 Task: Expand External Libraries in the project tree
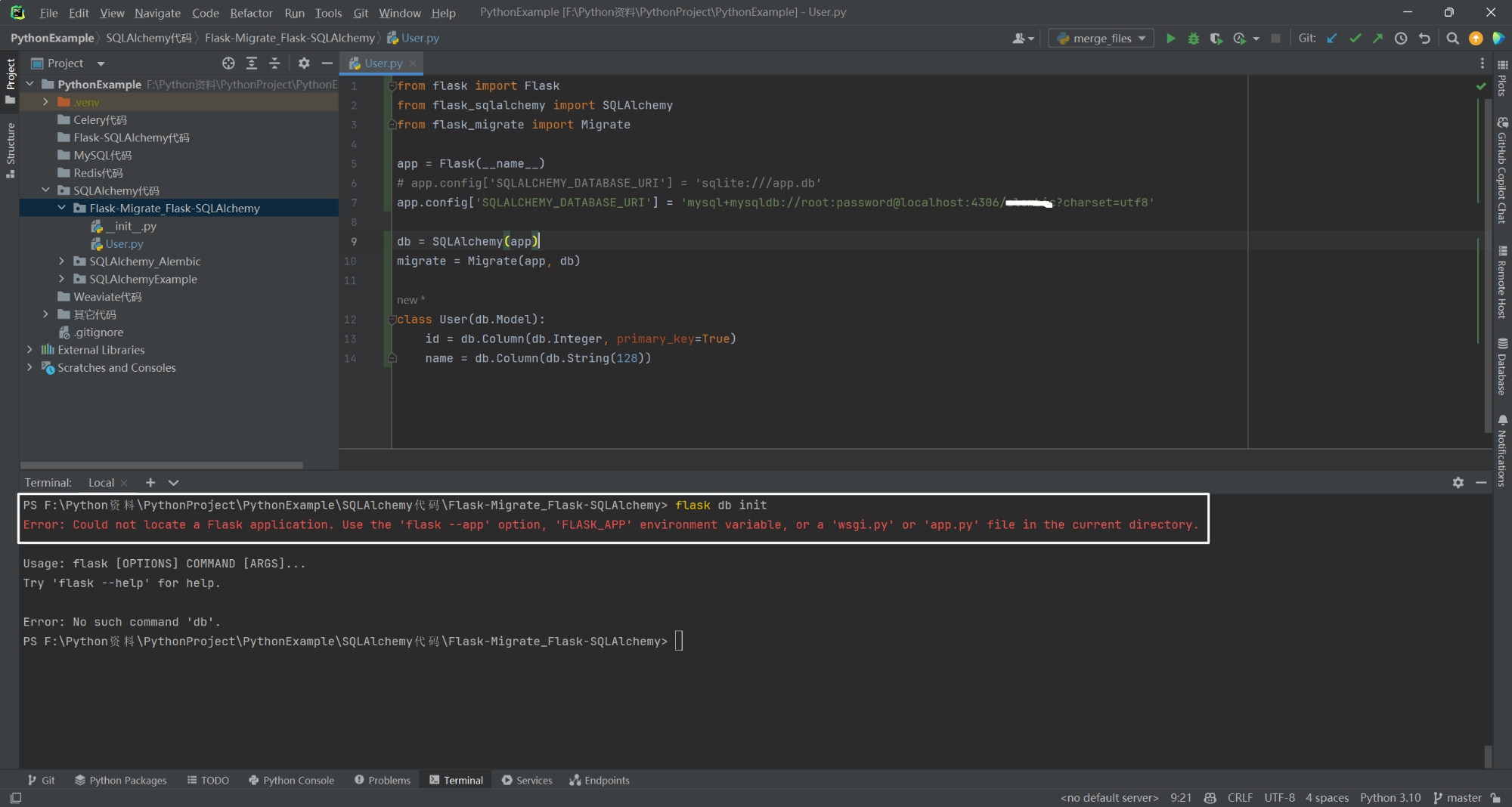point(29,349)
